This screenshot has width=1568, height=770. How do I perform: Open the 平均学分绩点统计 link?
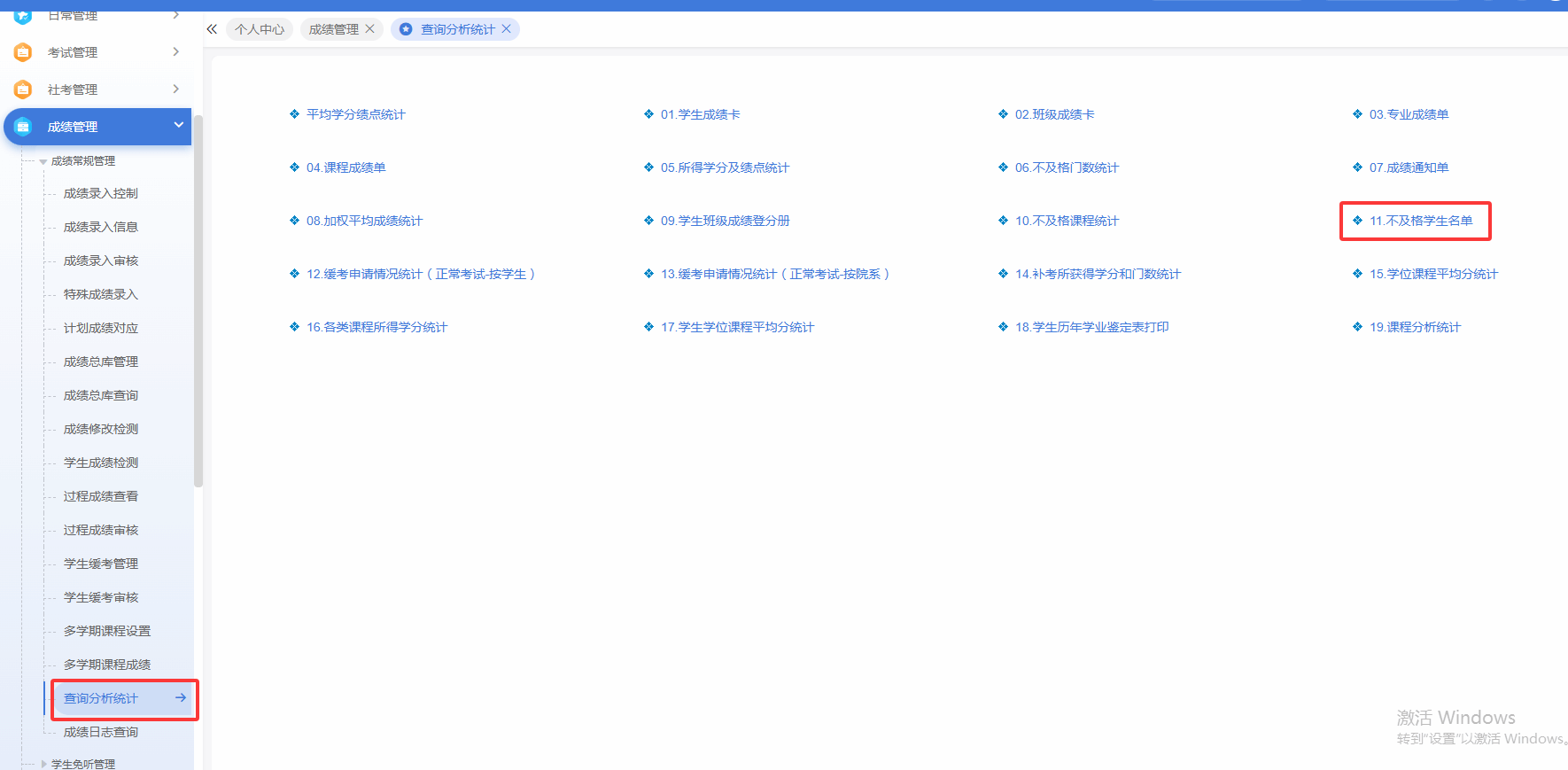tap(355, 114)
